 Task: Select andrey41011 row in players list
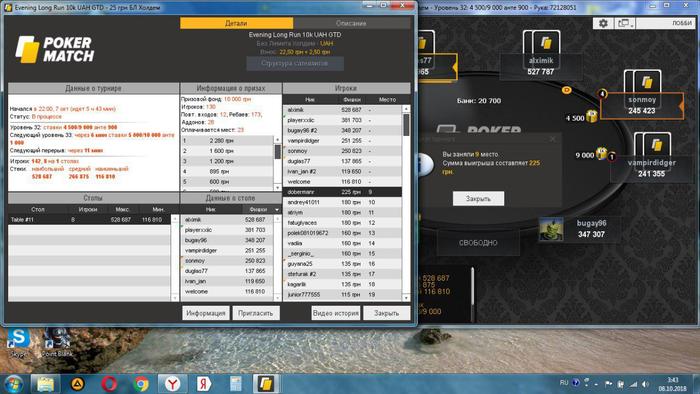tap(342, 202)
